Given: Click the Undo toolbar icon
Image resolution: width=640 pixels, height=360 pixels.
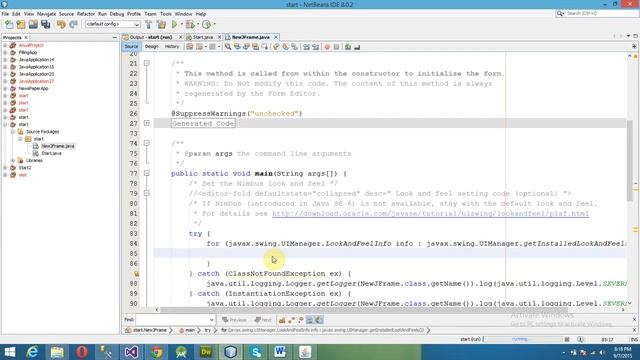Looking at the screenshot, I should coord(61,24).
